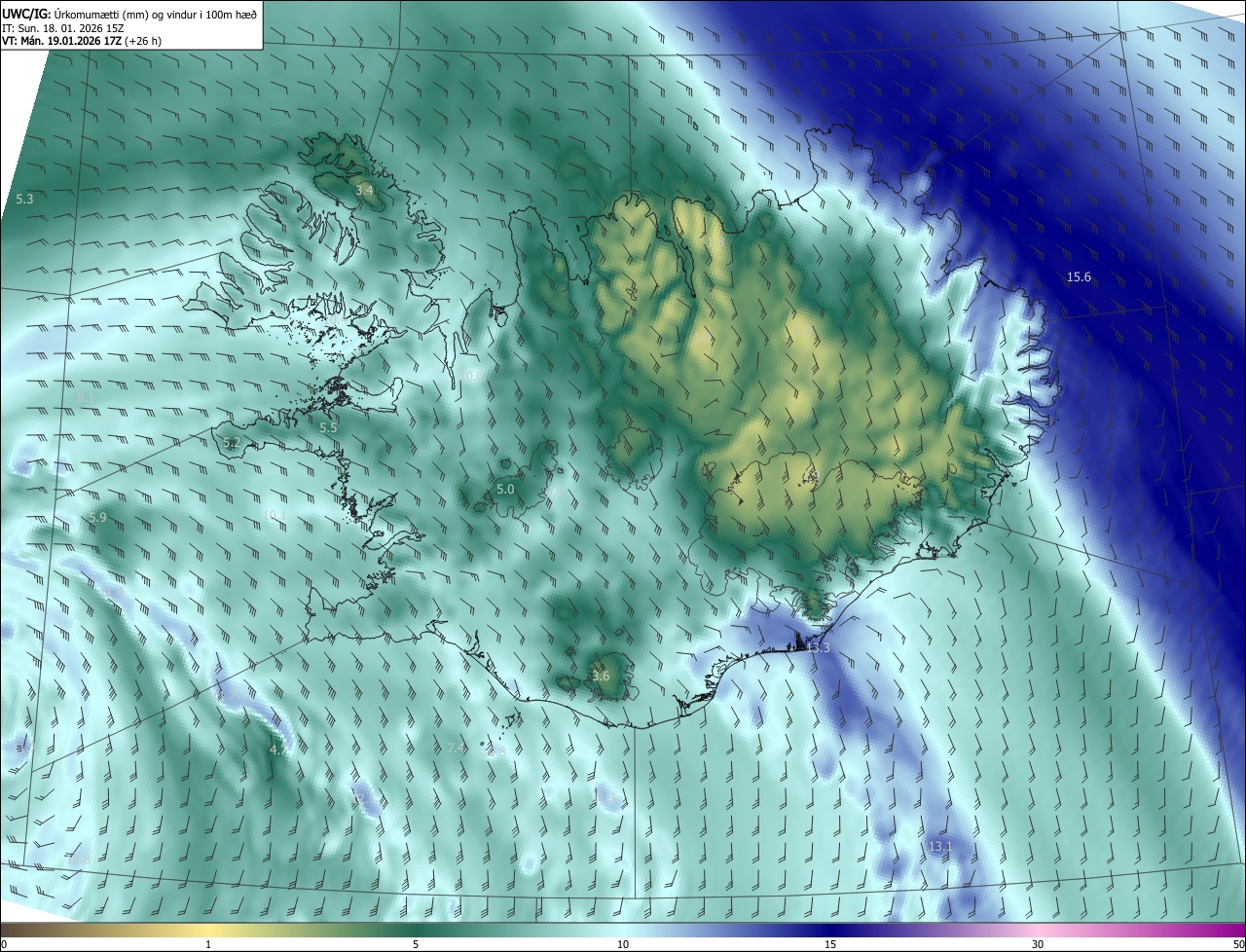This screenshot has width=1246, height=952.
Task: Select the VT line with Mán. 19.01.2026 17Z
Action: 82,41
